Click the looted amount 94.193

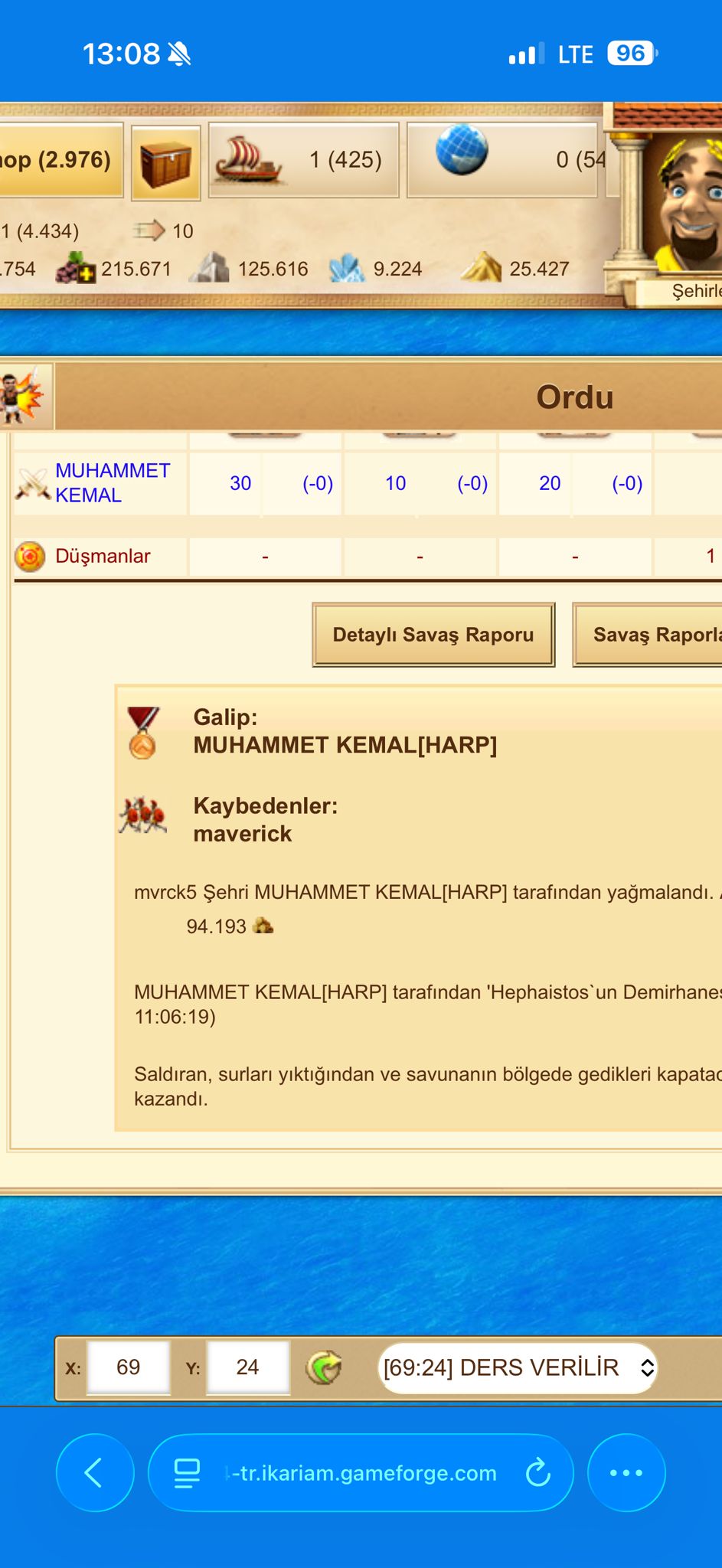[217, 926]
